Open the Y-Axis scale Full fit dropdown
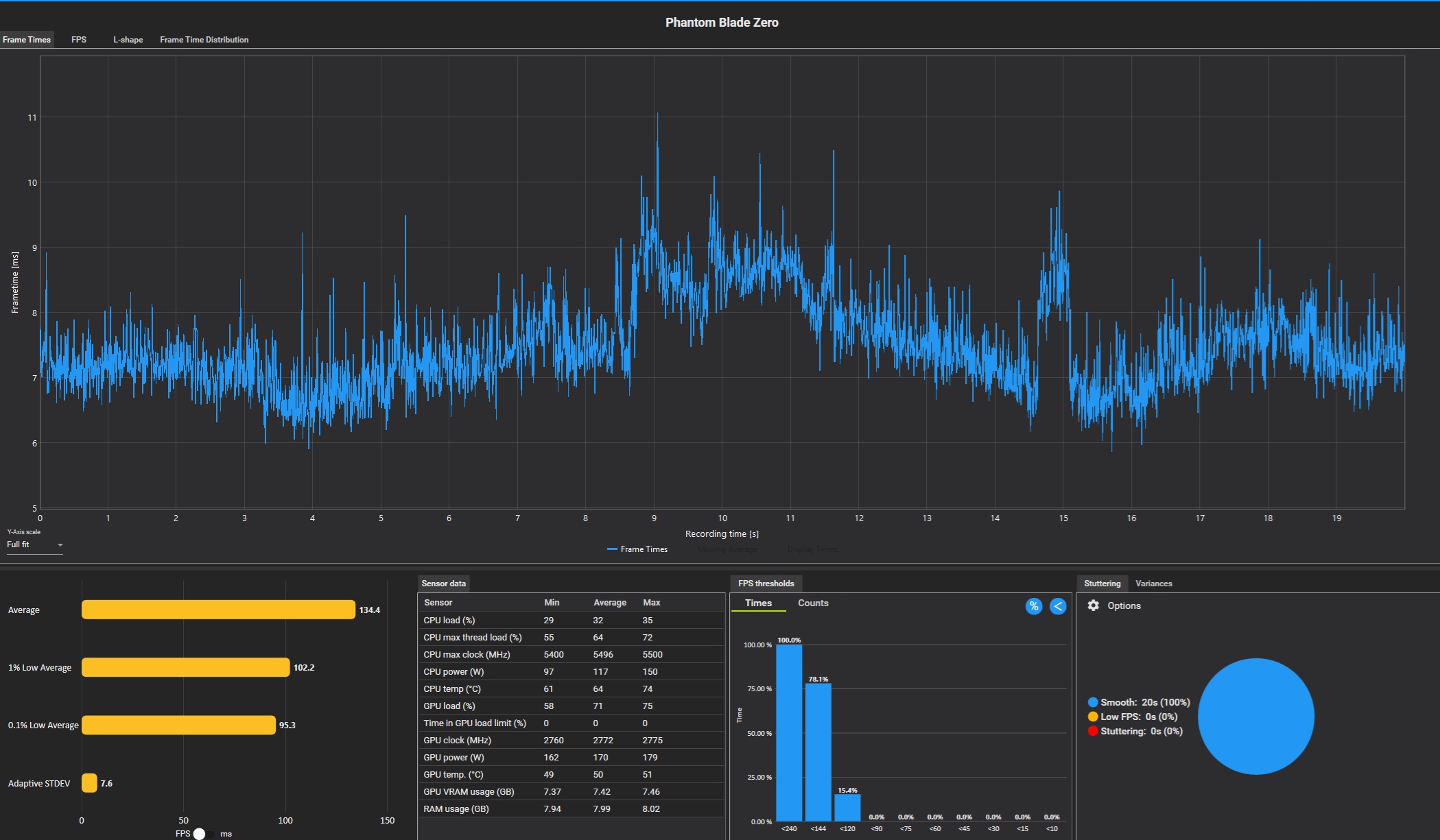The height and width of the screenshot is (840, 1440). click(x=34, y=544)
